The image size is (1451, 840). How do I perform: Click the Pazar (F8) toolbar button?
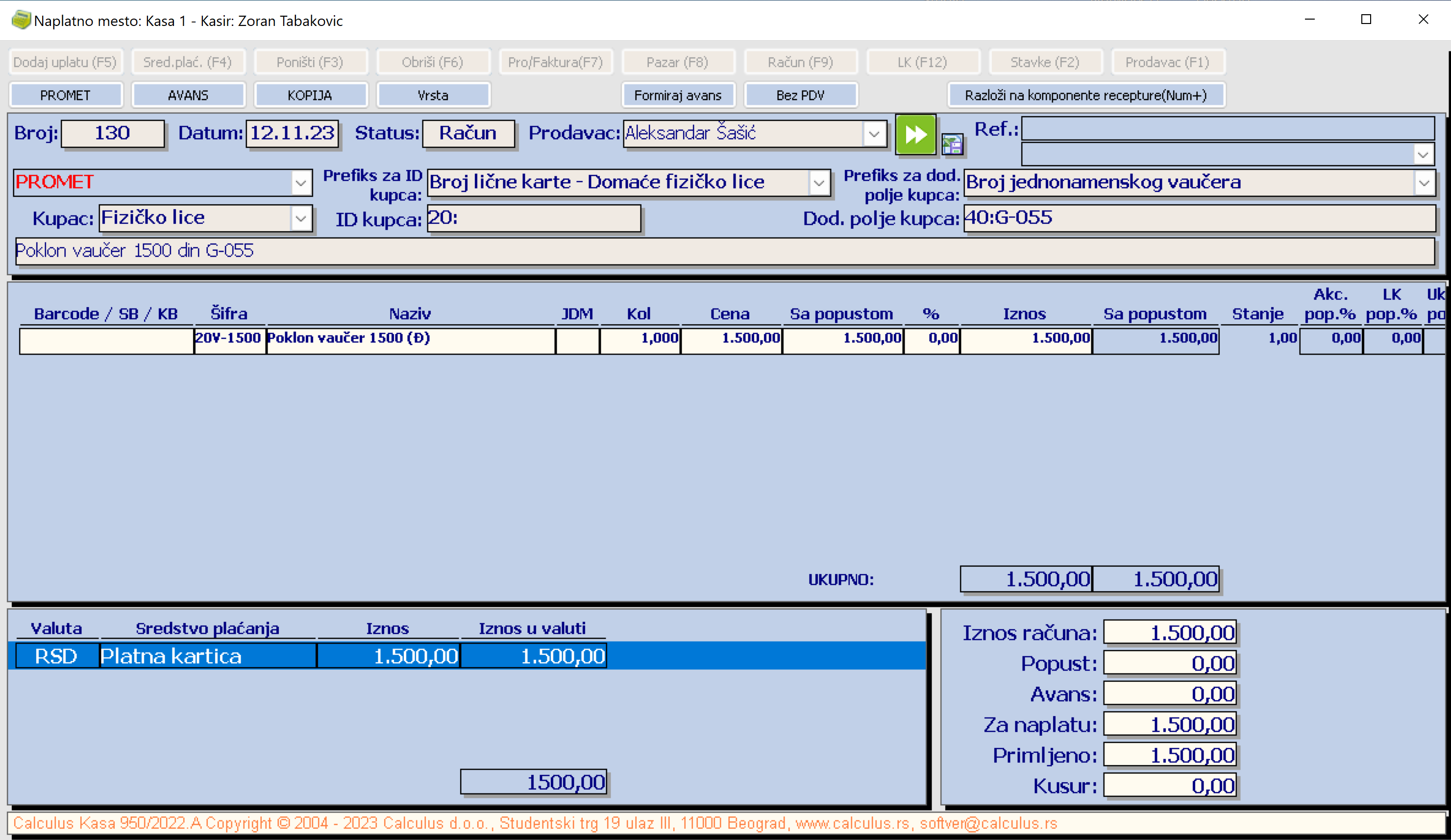678,62
